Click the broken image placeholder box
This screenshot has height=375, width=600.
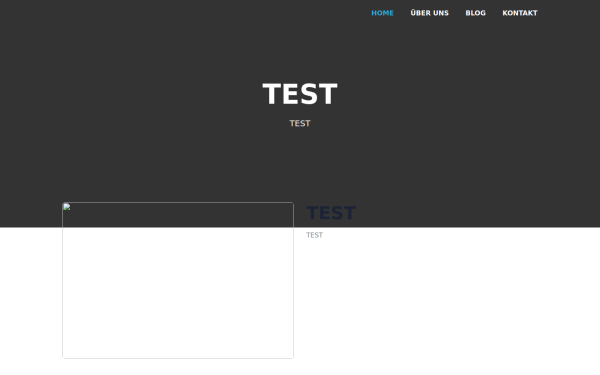(x=178, y=280)
